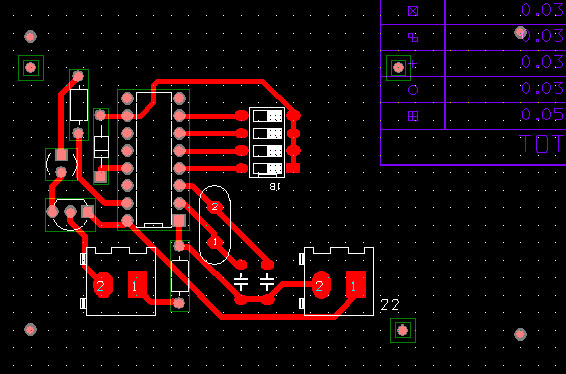The image size is (566, 374).
Task: Click the crystal pad labeled 2
Action: 215,207
